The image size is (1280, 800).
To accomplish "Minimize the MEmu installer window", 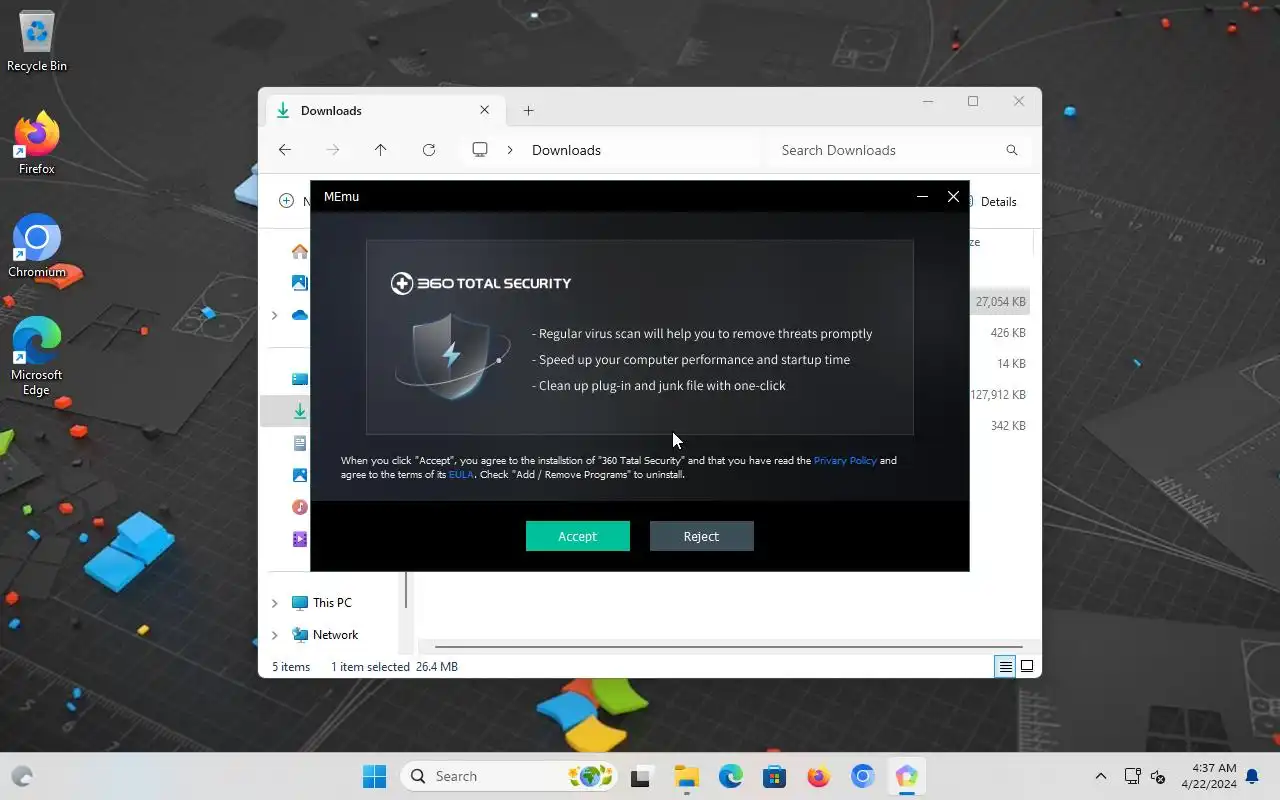I will coord(922,197).
